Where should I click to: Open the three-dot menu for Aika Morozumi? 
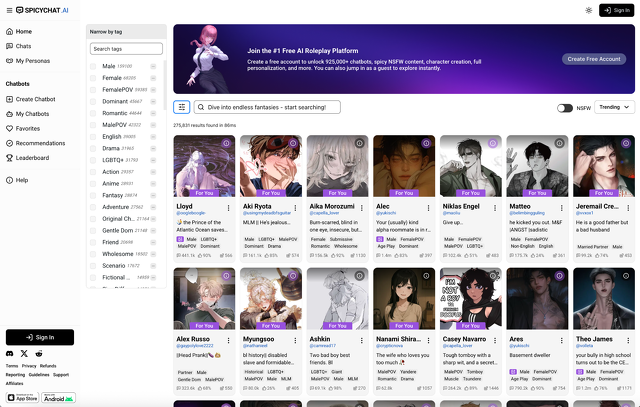click(x=362, y=208)
